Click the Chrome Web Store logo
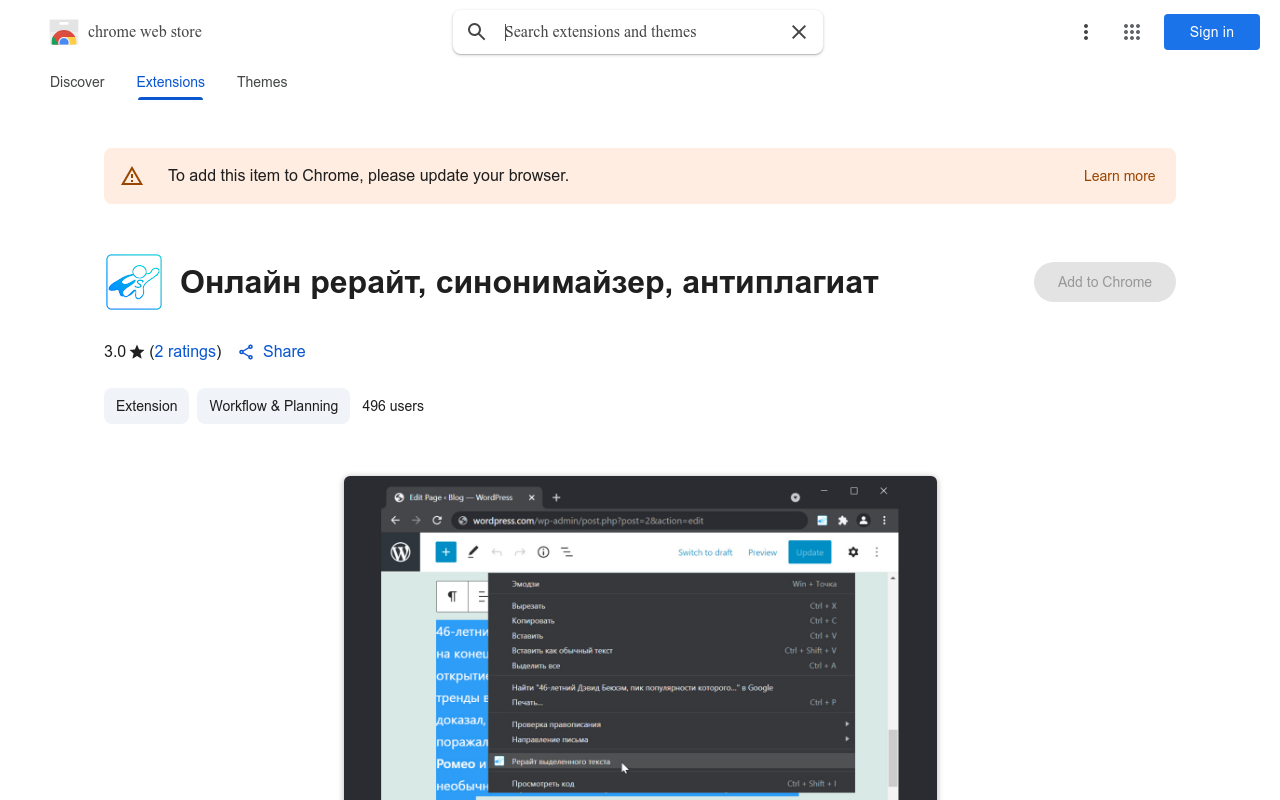 tap(64, 32)
